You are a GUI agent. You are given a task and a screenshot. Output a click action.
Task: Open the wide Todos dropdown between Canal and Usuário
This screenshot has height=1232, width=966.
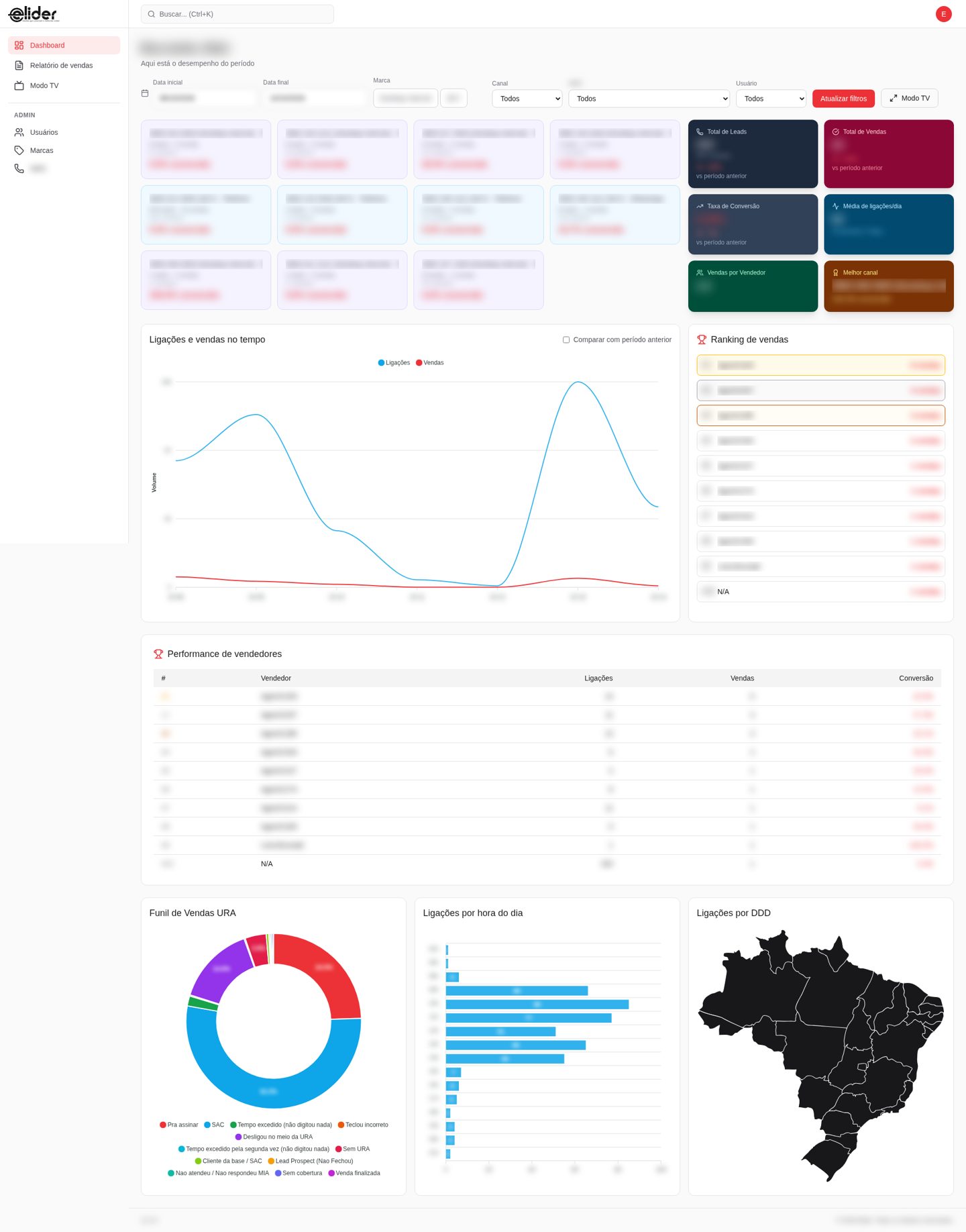pos(649,99)
